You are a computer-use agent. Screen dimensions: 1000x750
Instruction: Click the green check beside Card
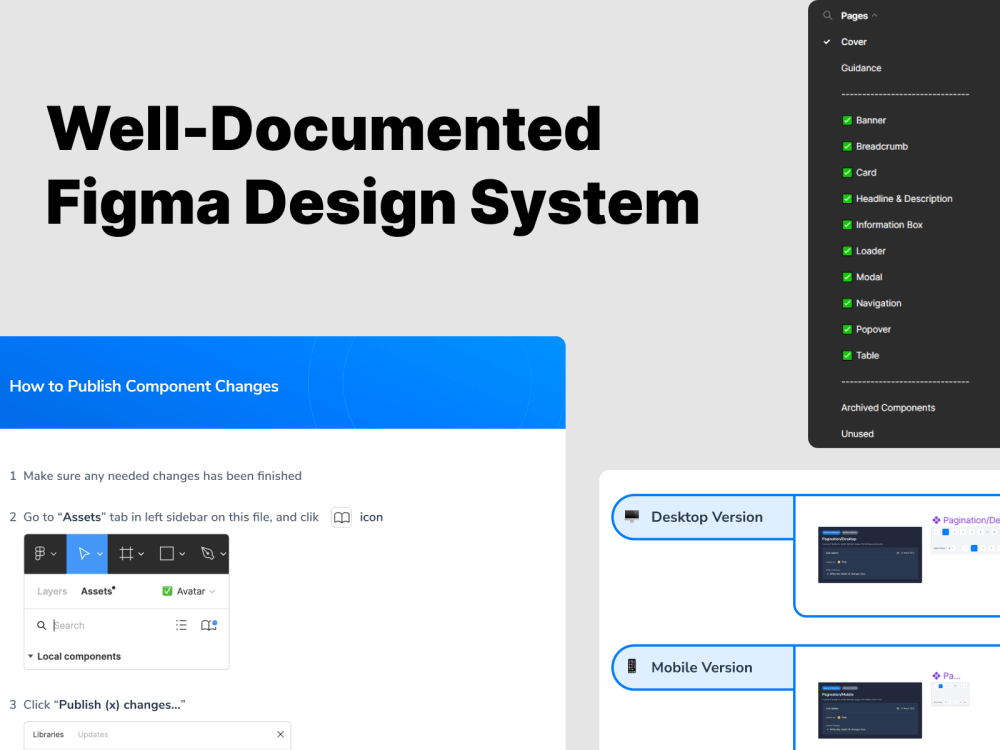847,172
